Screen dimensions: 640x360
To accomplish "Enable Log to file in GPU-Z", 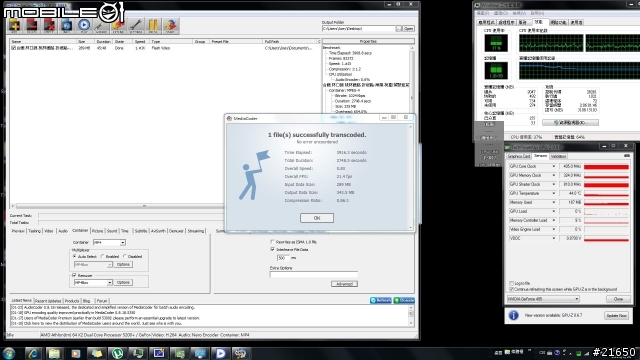I will (511, 283).
